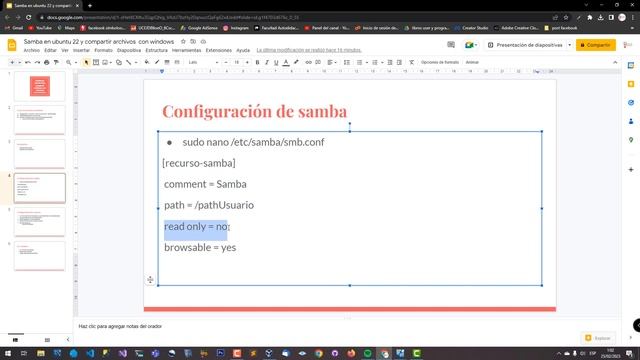Open Google Maps in side panel
The width and height of the screenshot is (640, 360).
[x=631, y=140]
